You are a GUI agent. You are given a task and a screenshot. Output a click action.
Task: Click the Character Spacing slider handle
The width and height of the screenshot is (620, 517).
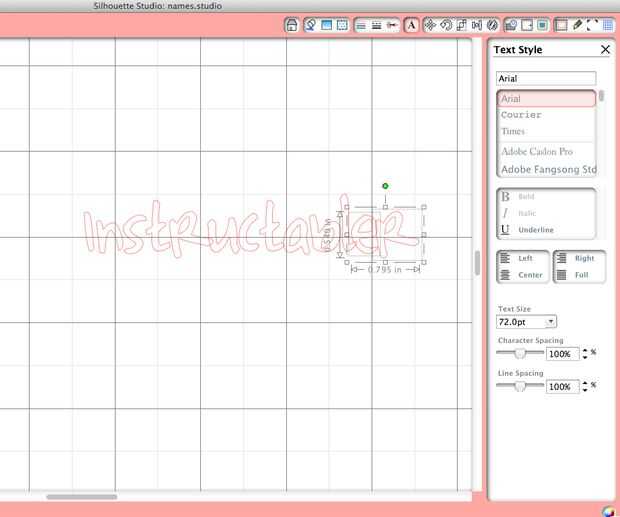point(520,353)
